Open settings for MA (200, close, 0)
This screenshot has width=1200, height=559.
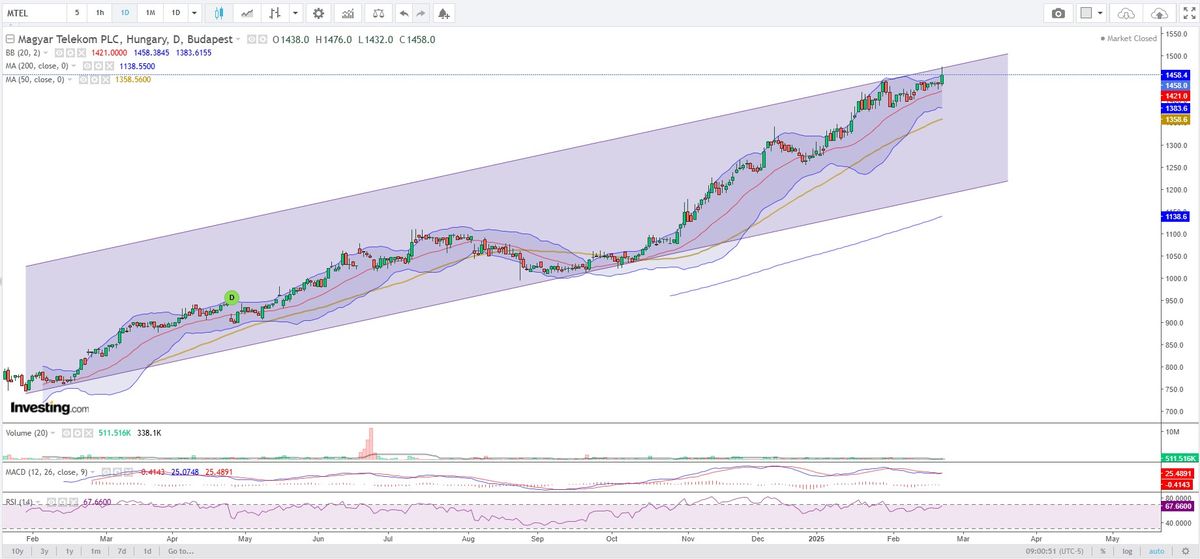pyautogui.click(x=98, y=66)
